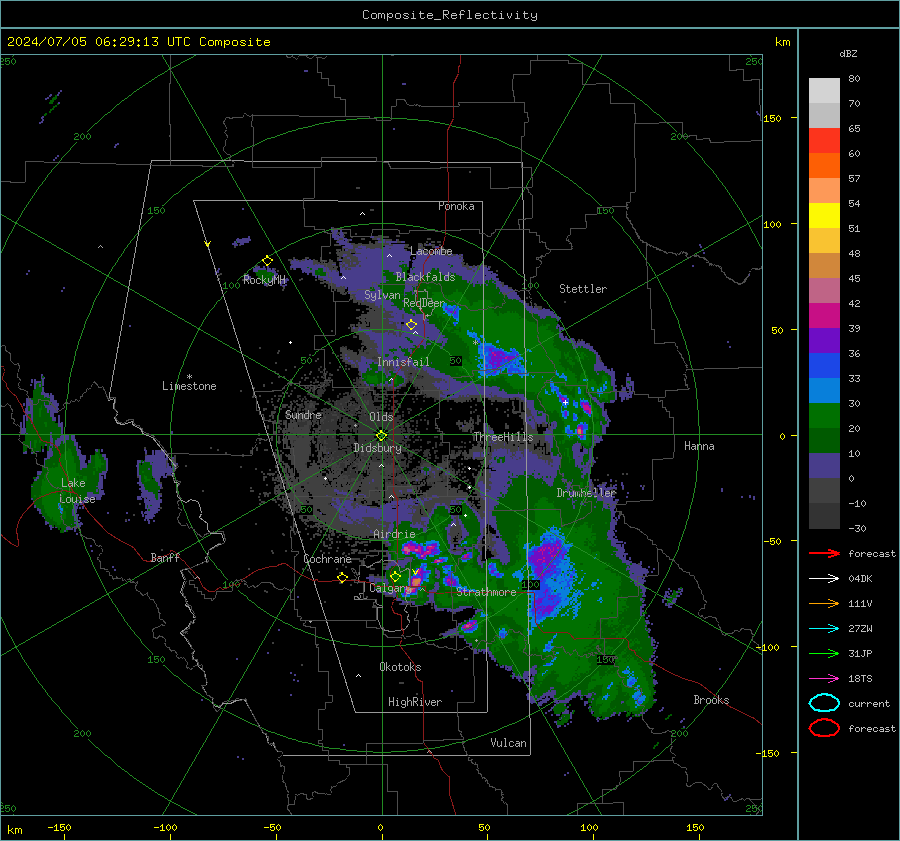The image size is (900, 841).
Task: Click the yellow diamond marker below Cochrane
Action: click(342, 577)
